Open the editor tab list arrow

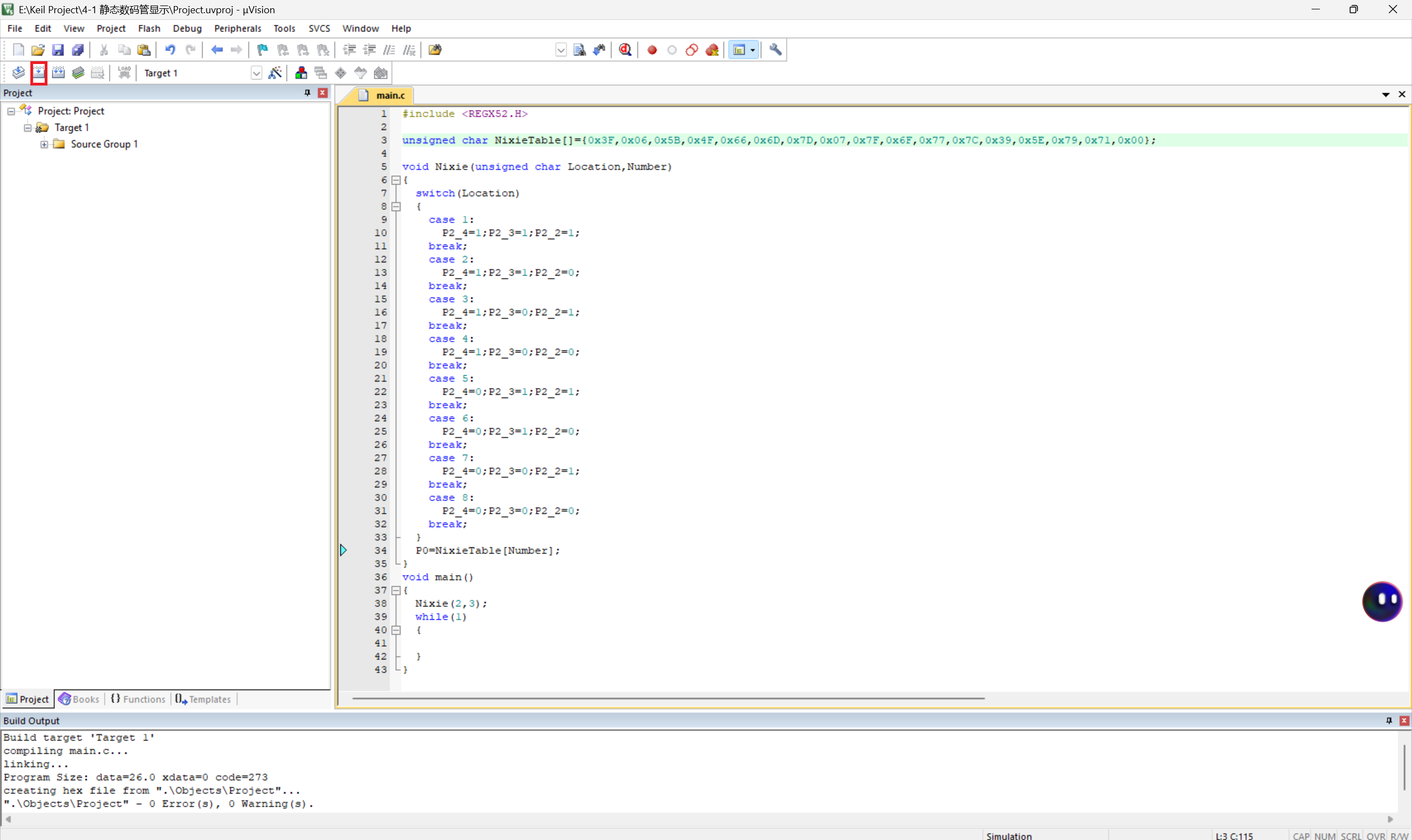coord(1386,94)
